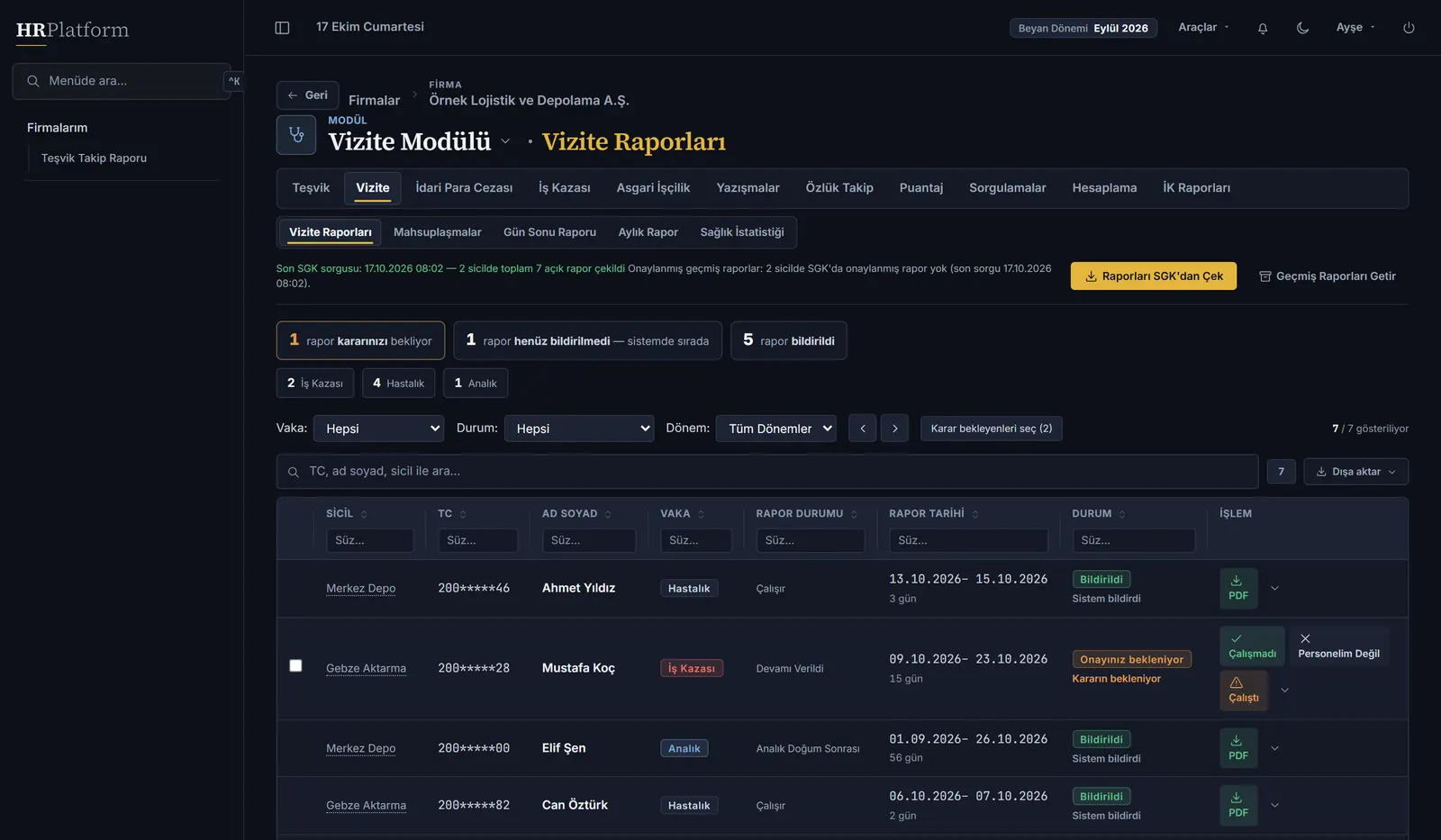Expand the Vizite Modülü module switcher
The height and width of the screenshot is (840, 1441).
(x=505, y=141)
